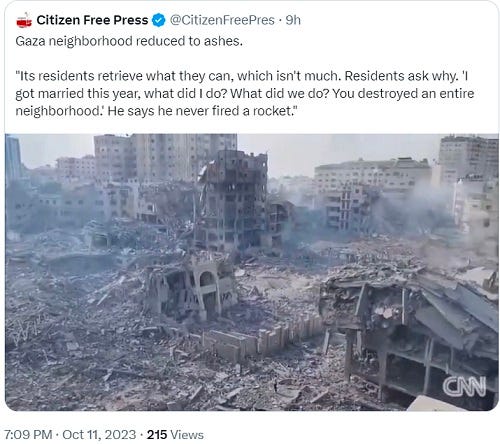The image size is (500, 444).
Task: Click the quoted residents paragraph text
Action: coord(245,93)
